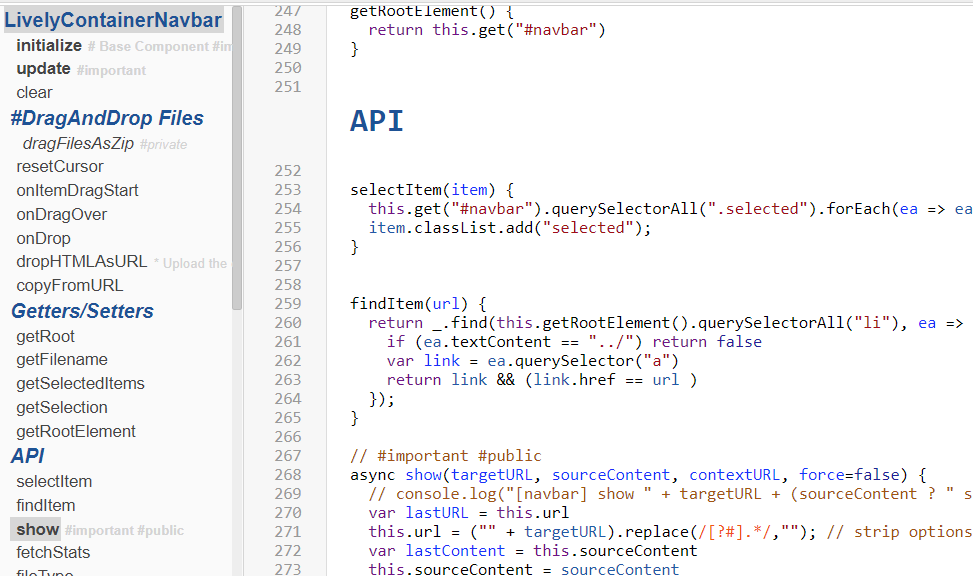
Task: Select LivelyContainerNavbar class header in outline
Action: 113,19
